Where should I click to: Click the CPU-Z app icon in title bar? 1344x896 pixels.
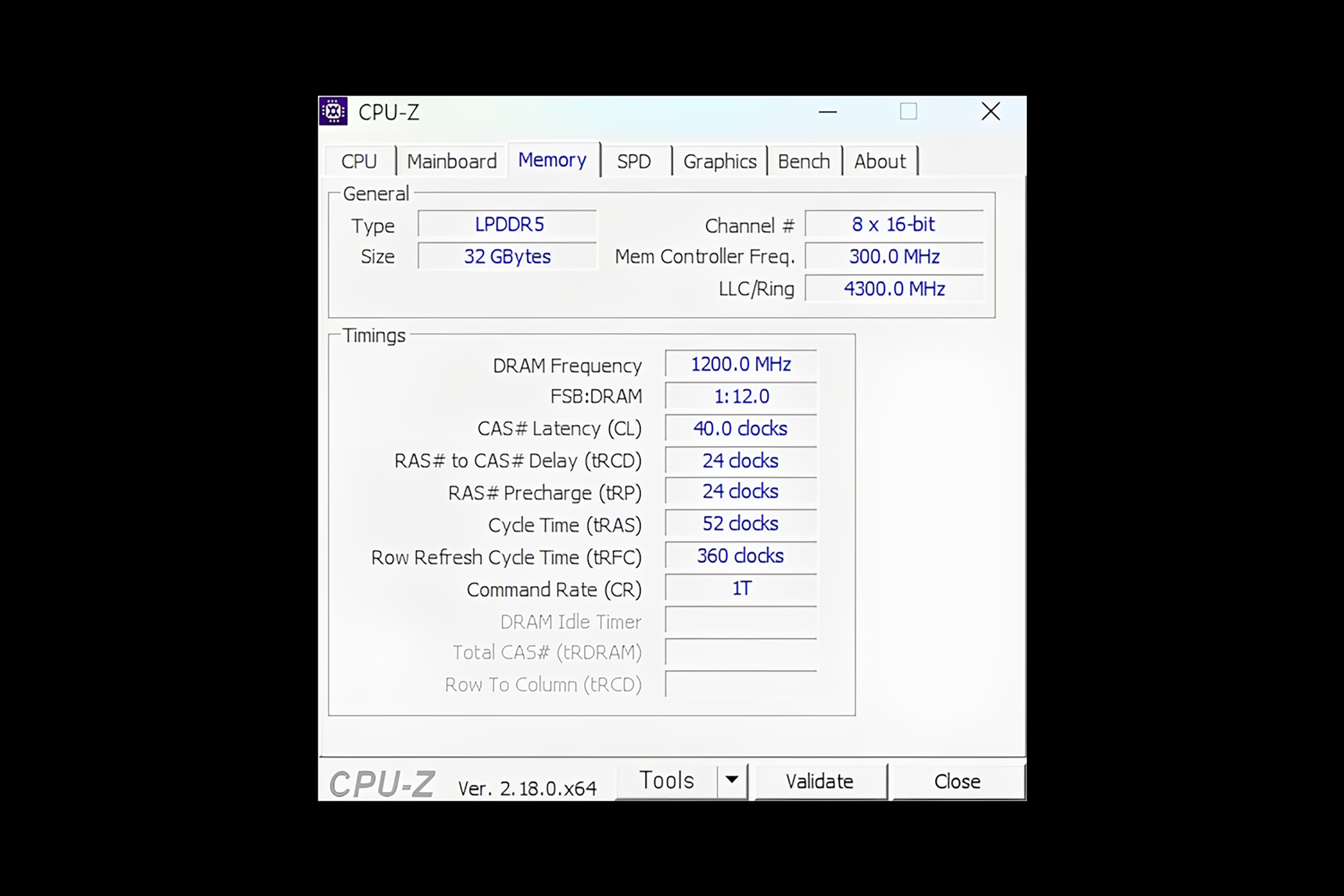pos(334,112)
